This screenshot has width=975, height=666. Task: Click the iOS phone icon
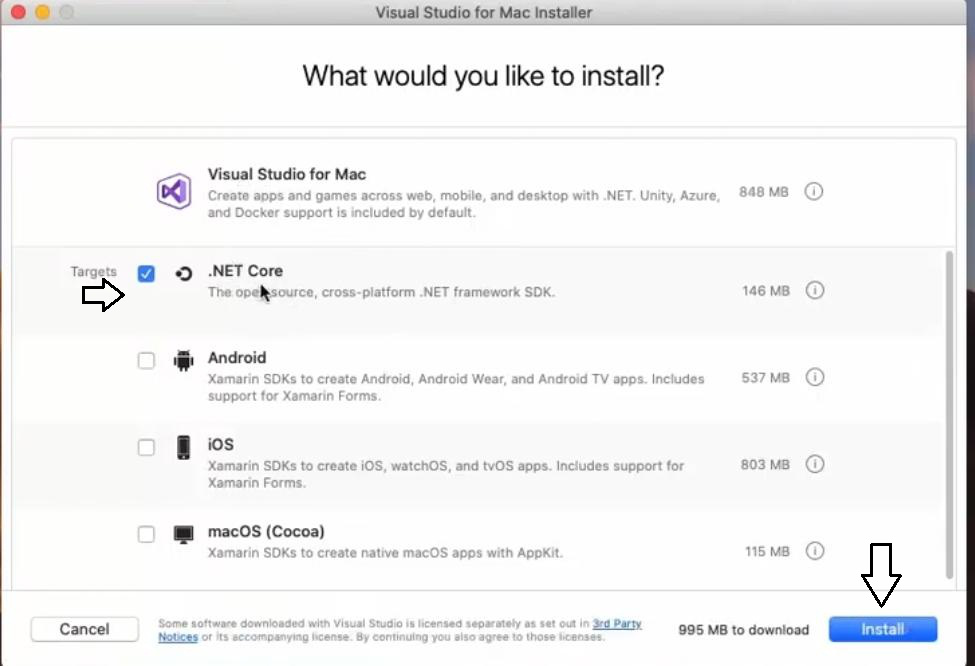(183, 447)
